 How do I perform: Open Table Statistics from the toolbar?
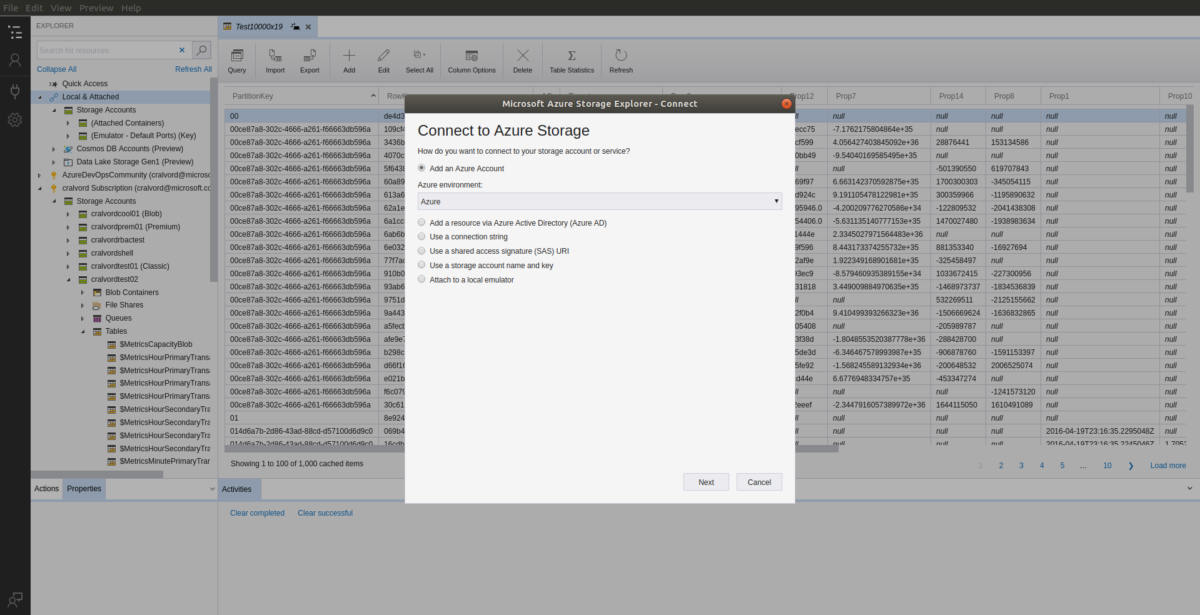tap(572, 61)
